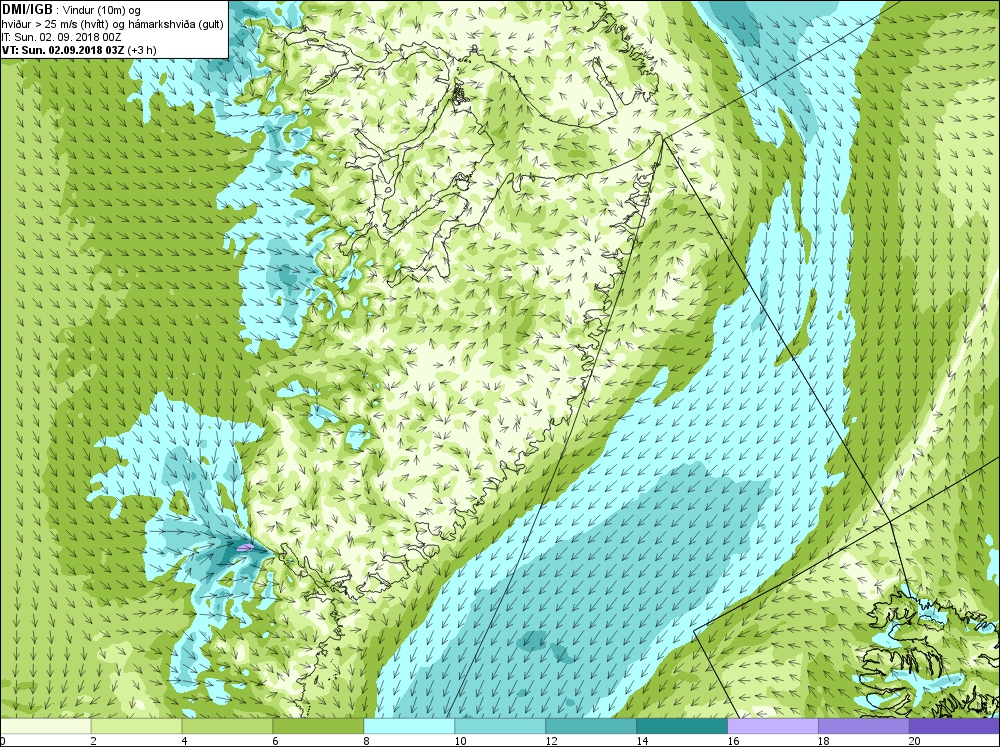Pick the 16–18 m/s light purple swatch
The width and height of the screenshot is (1000, 747).
772,726
